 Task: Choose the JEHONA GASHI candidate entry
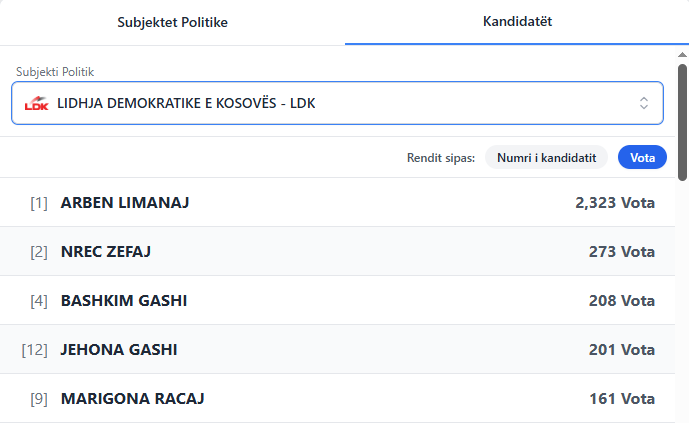[119, 350]
